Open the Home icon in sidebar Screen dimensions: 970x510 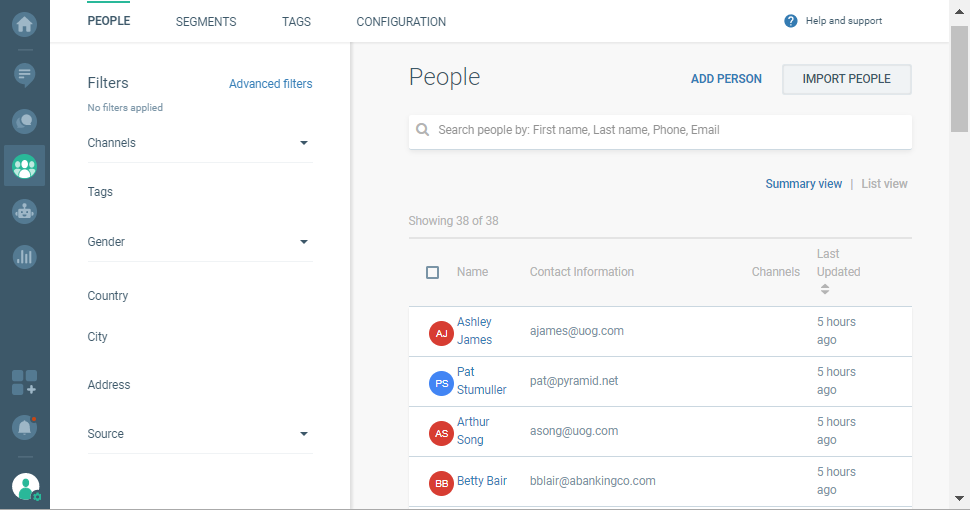coord(25,23)
